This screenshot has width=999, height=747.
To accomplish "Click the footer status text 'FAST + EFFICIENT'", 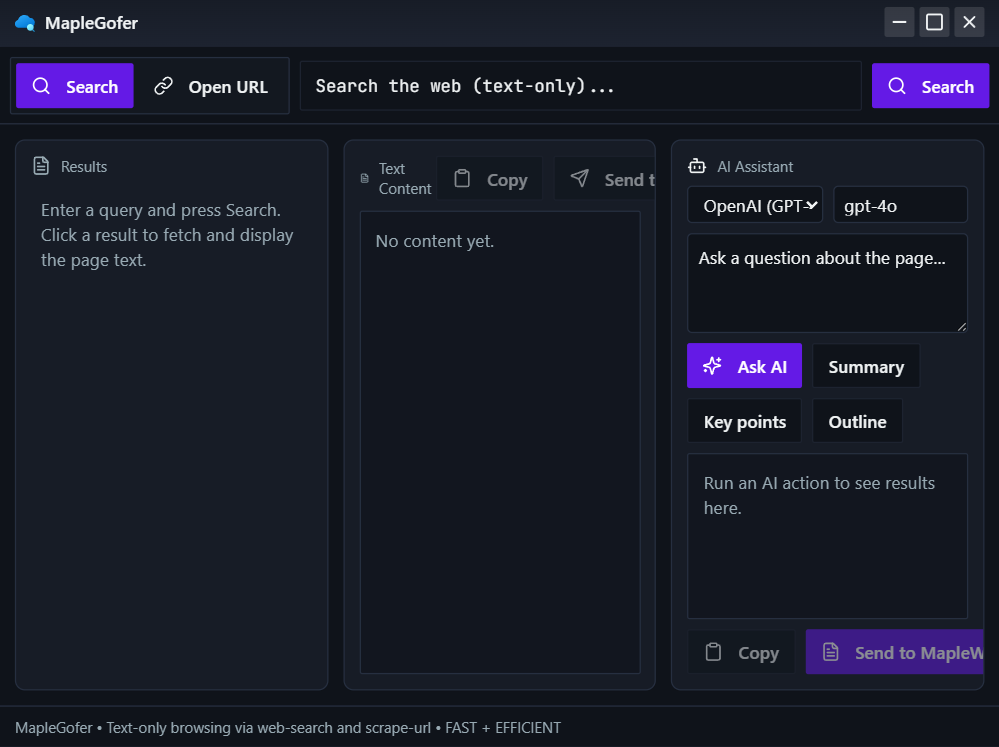I will click(503, 728).
